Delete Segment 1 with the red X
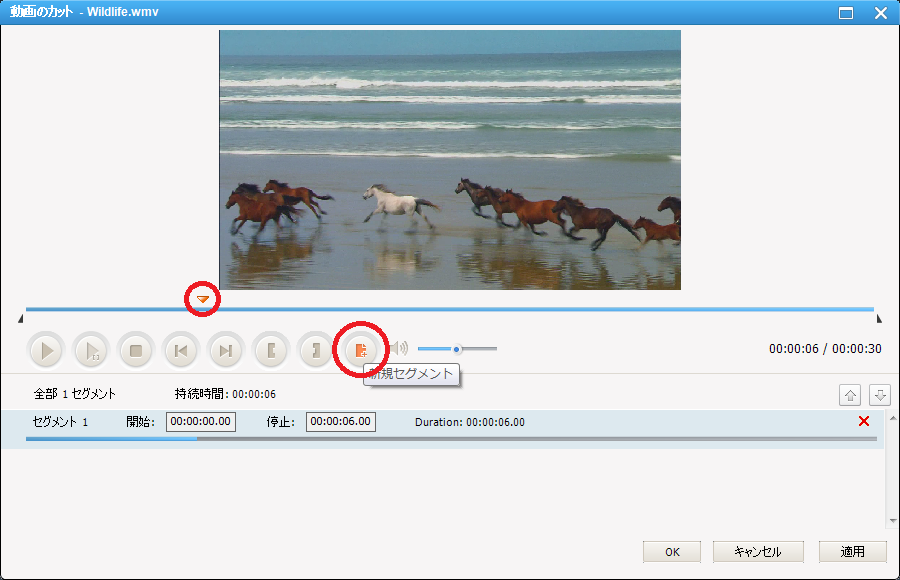The height and width of the screenshot is (580, 900). coord(864,422)
